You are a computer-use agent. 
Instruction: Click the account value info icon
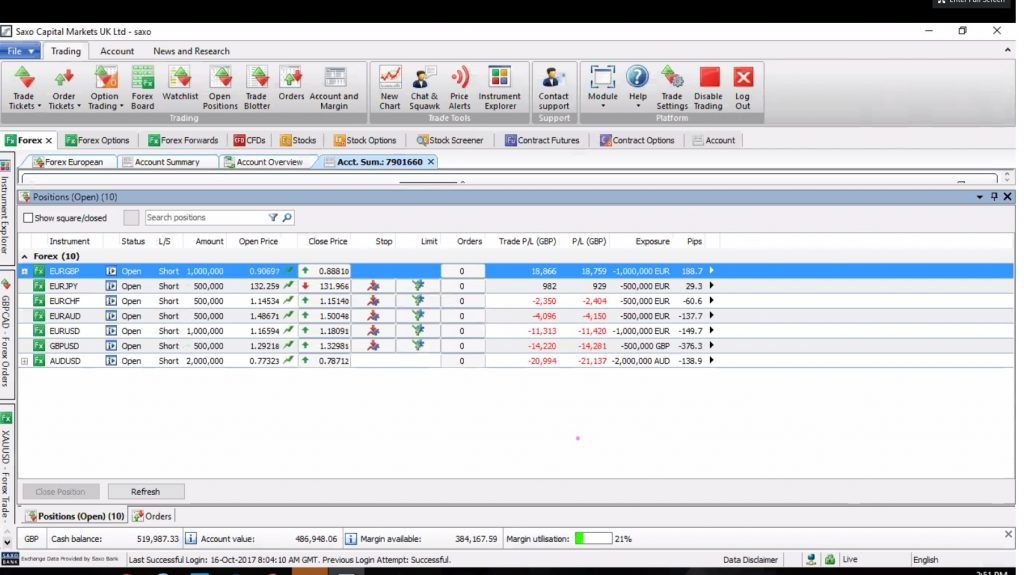(x=191, y=538)
